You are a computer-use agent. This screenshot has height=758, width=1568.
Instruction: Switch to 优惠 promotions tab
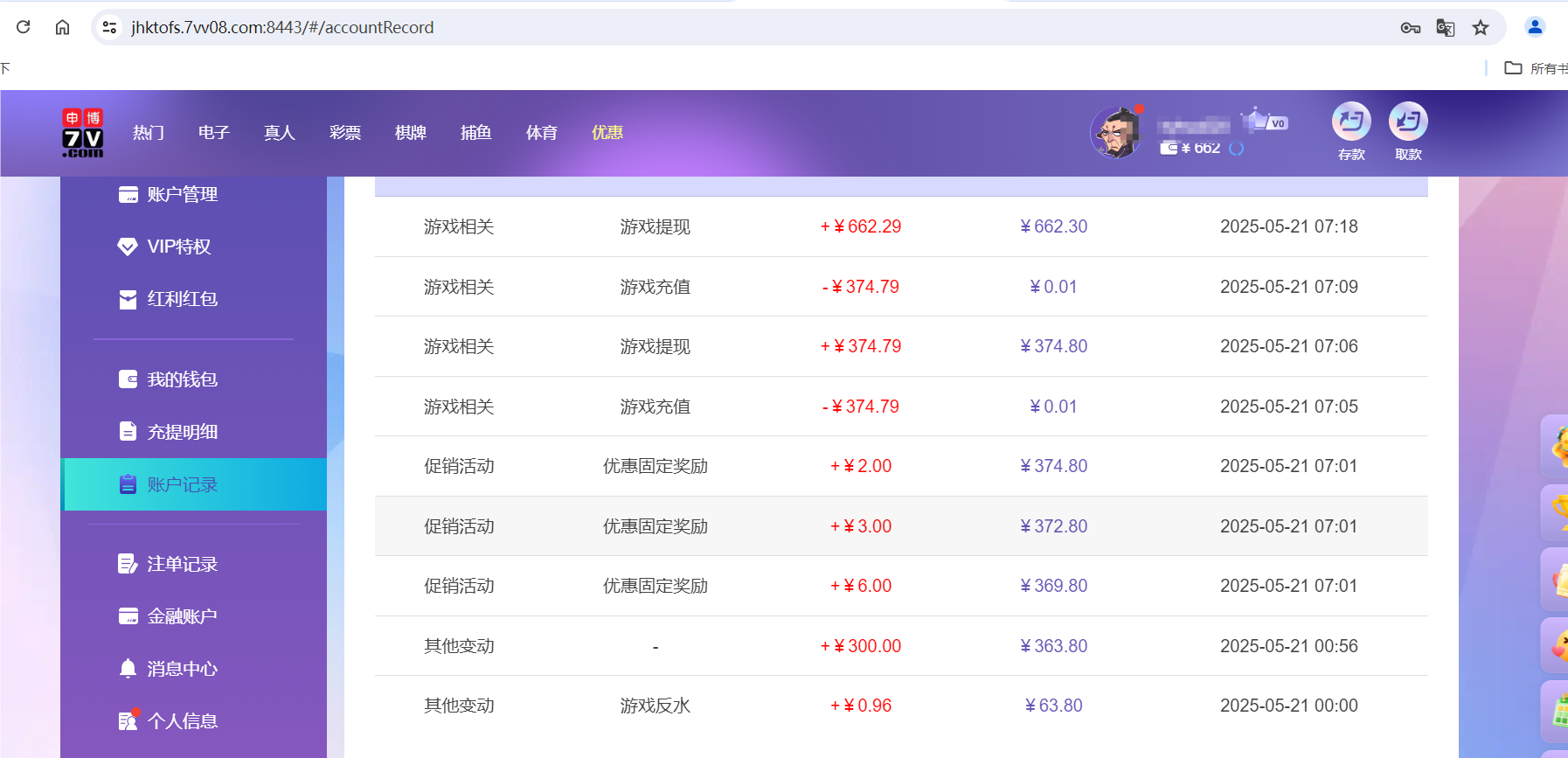(607, 133)
